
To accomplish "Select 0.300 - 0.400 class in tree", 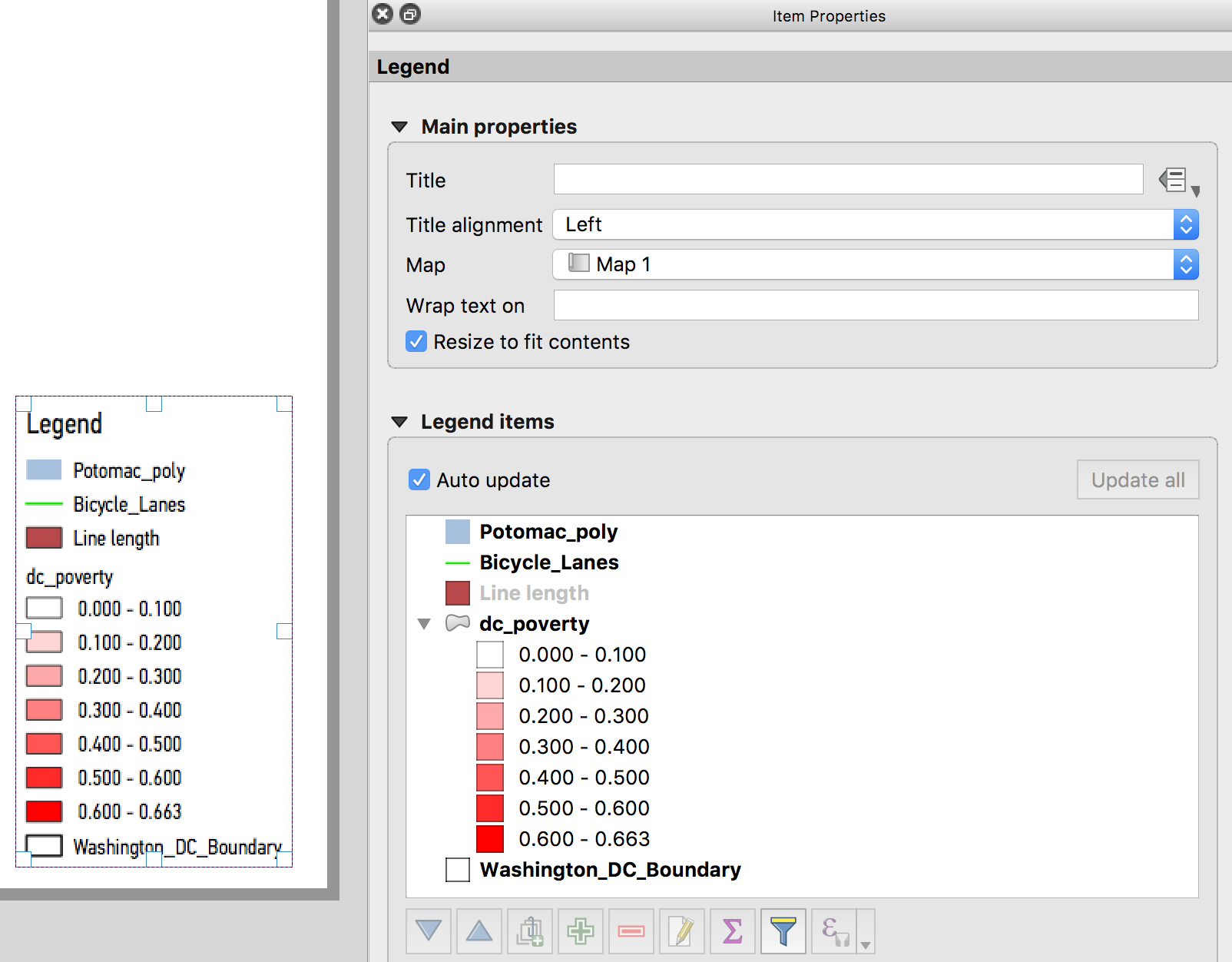I will coord(584,747).
